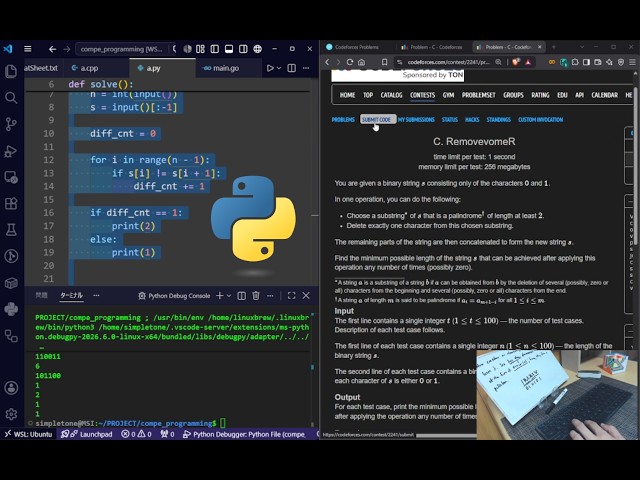Maximize the terminal panel size
640x480 pixels.
(291, 296)
